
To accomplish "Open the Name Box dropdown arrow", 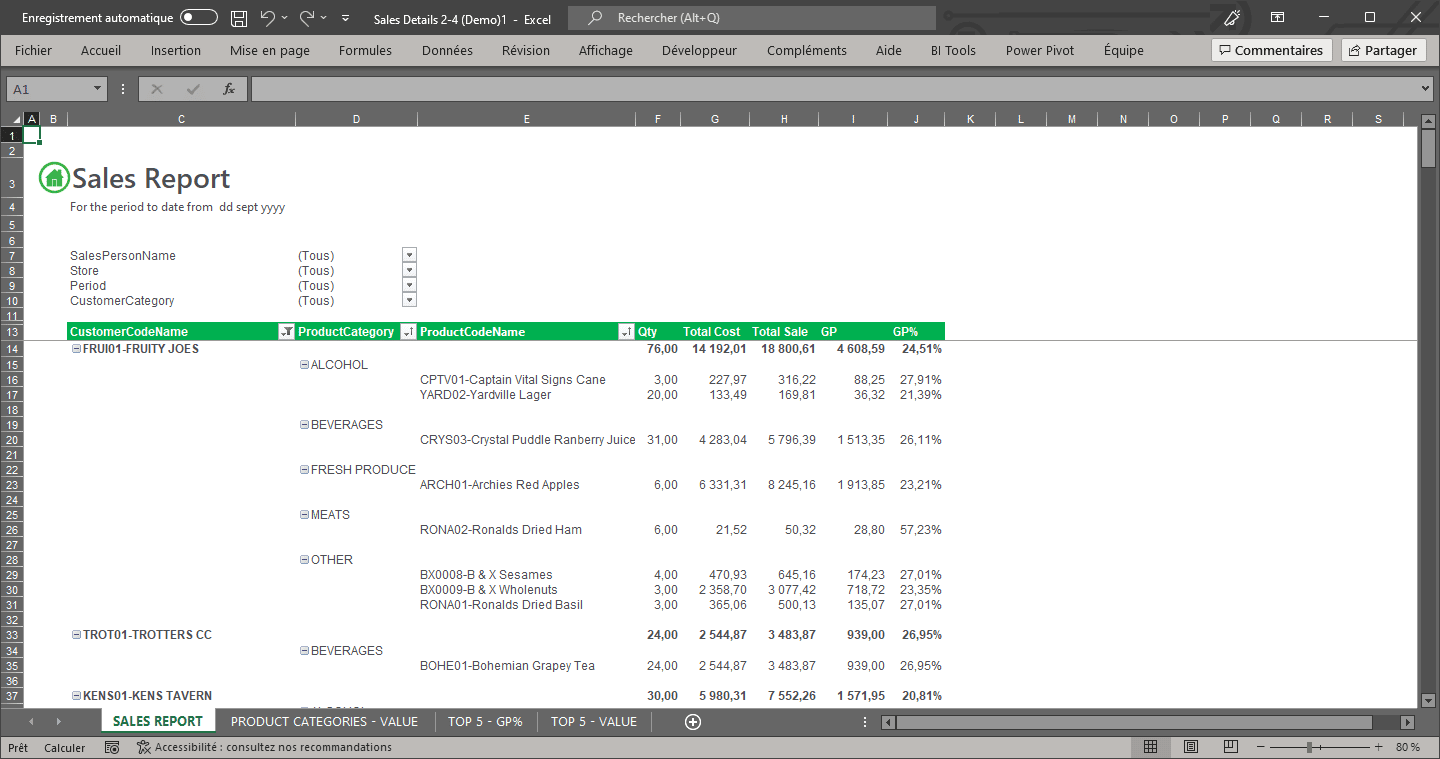I will pyautogui.click(x=97, y=89).
